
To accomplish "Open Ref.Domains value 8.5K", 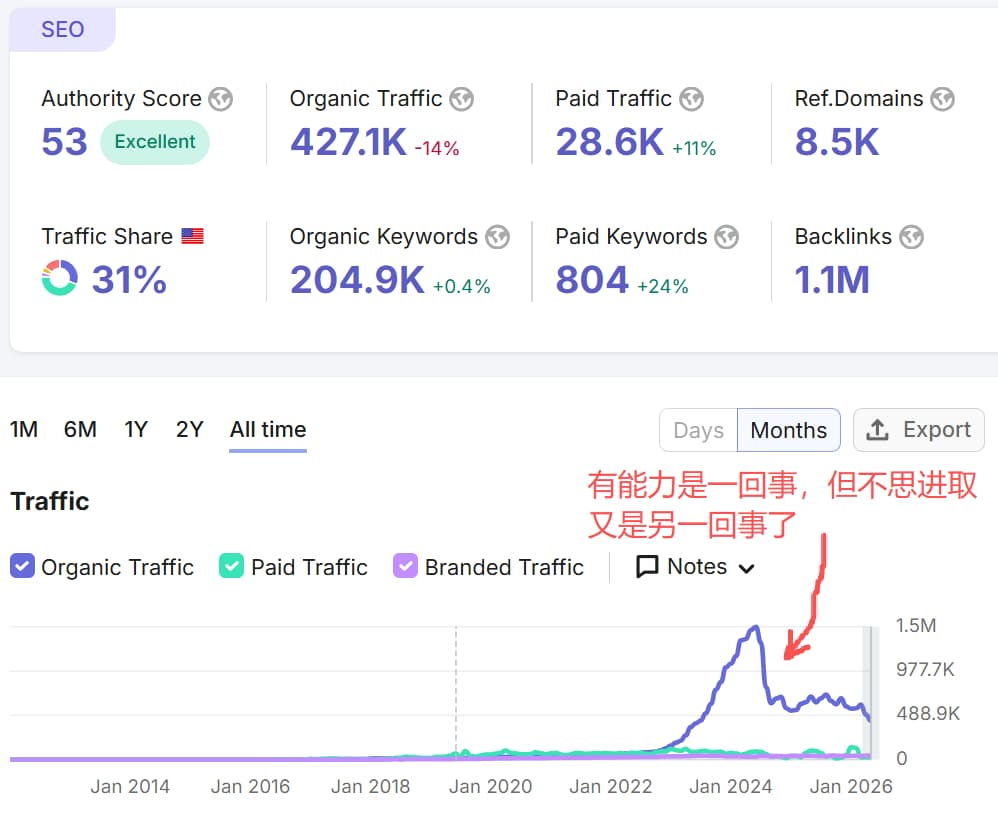I will (x=837, y=141).
